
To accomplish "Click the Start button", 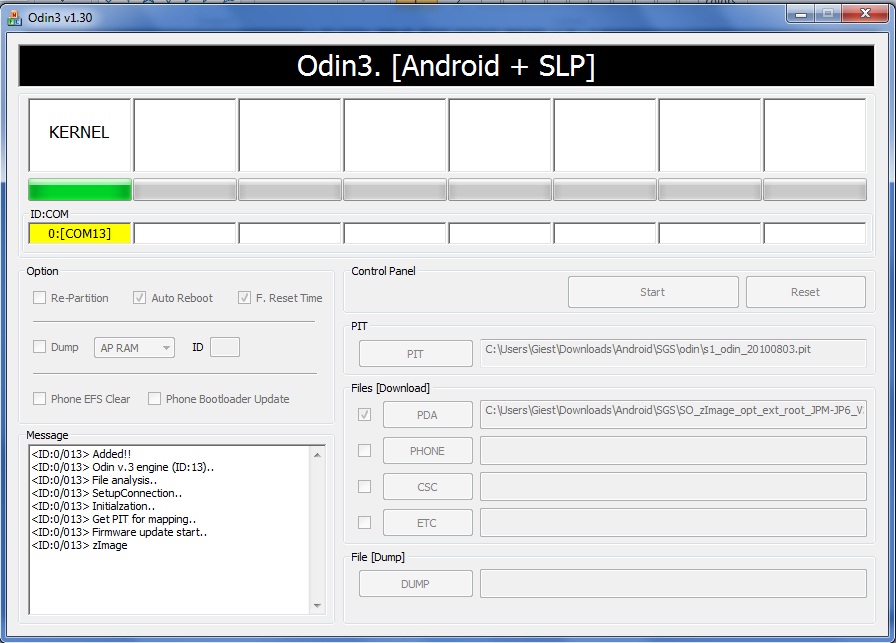I will [x=653, y=292].
